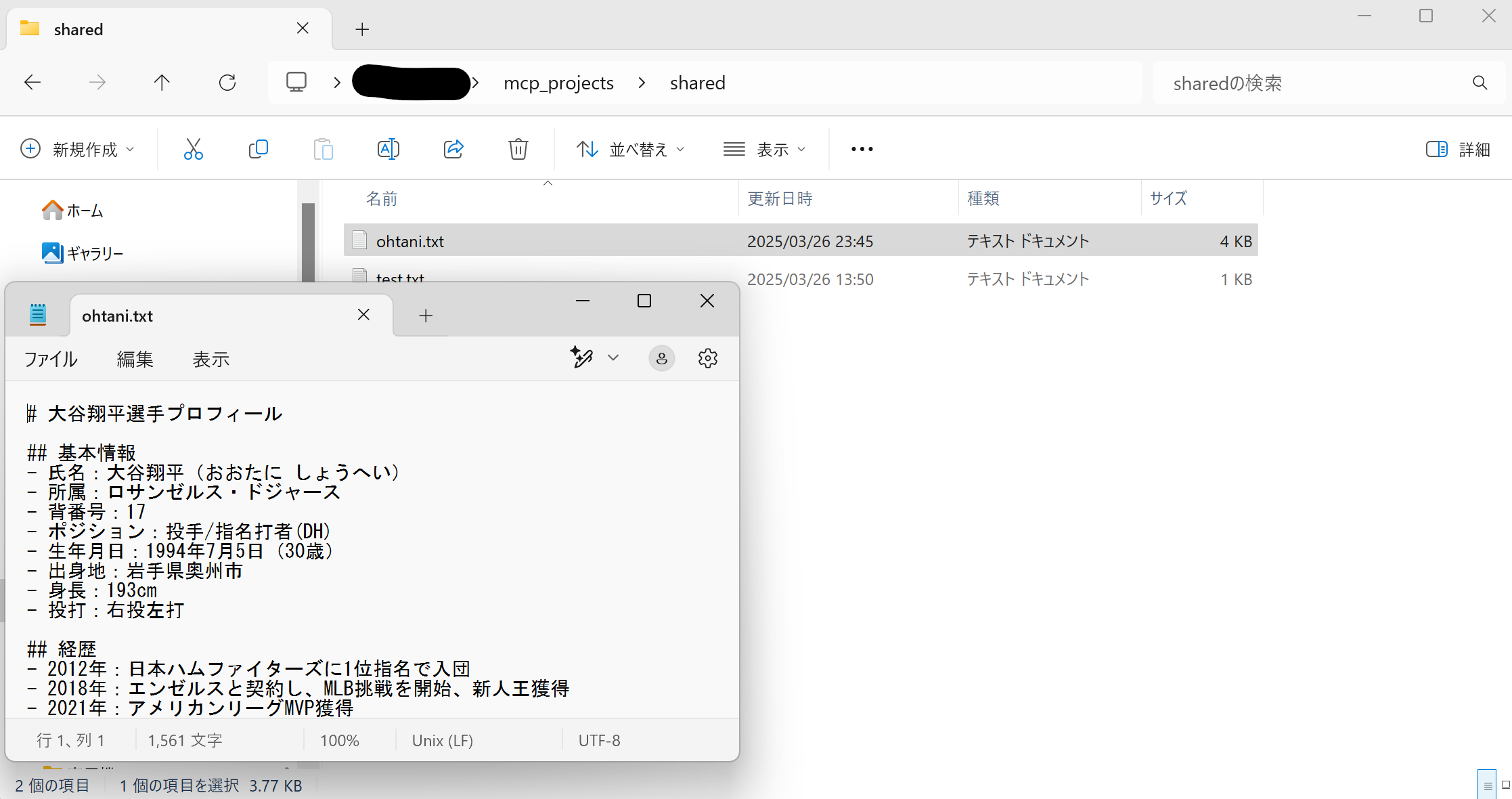Open Notepad settings gear icon
Screen dimensions: 1512x799
pos(707,358)
